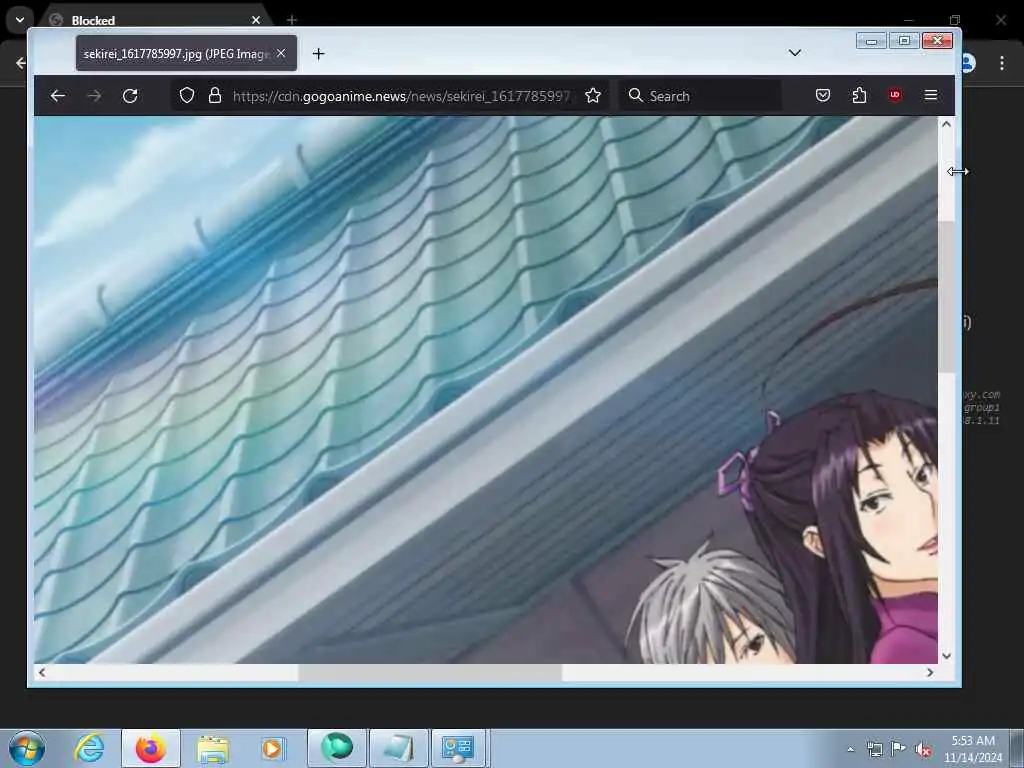Open Action Center flag icon
This screenshot has height=768, width=1024.
pos(899,749)
